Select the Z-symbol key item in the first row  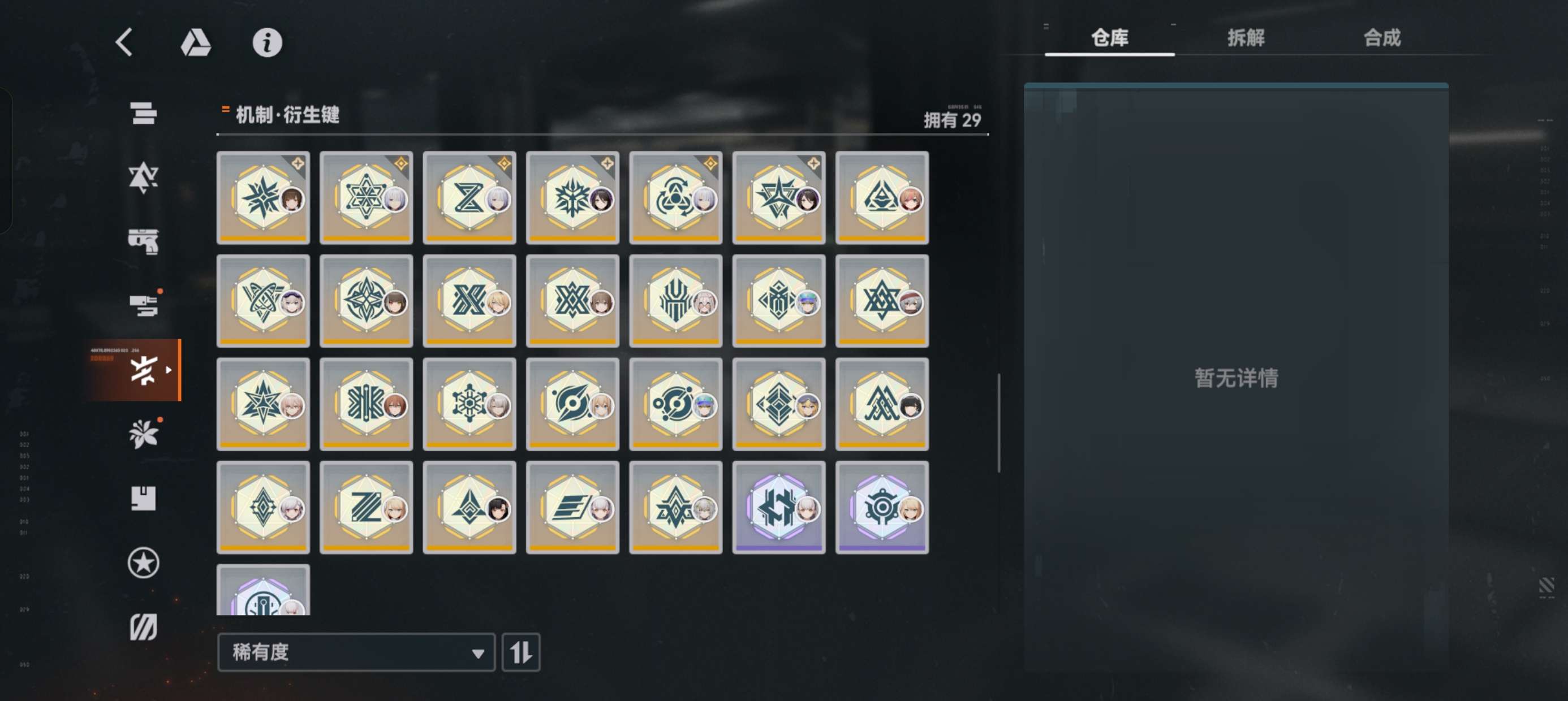[469, 198]
